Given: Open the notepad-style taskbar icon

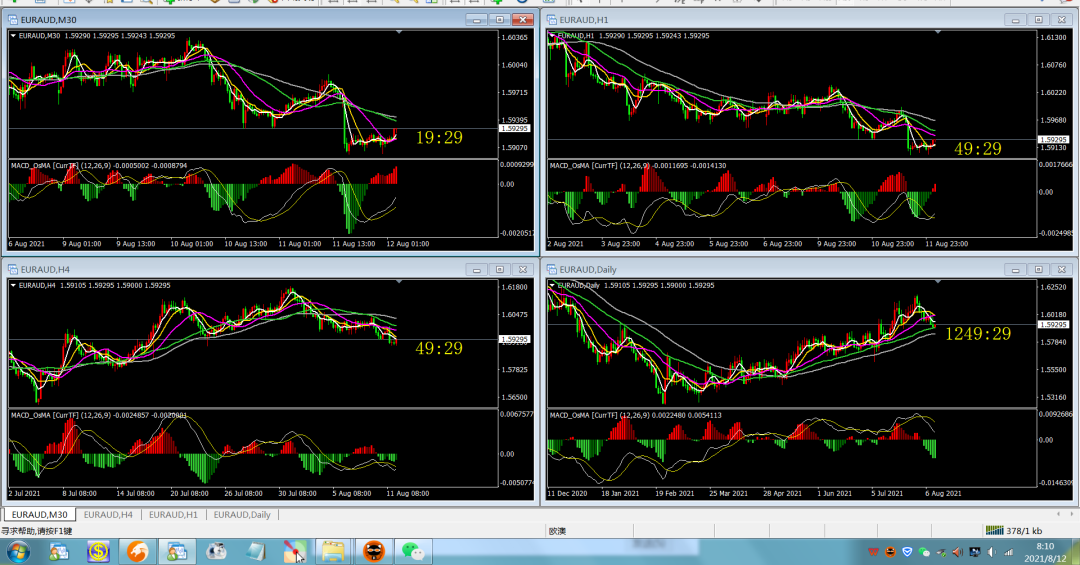Looking at the screenshot, I should pos(256,552).
